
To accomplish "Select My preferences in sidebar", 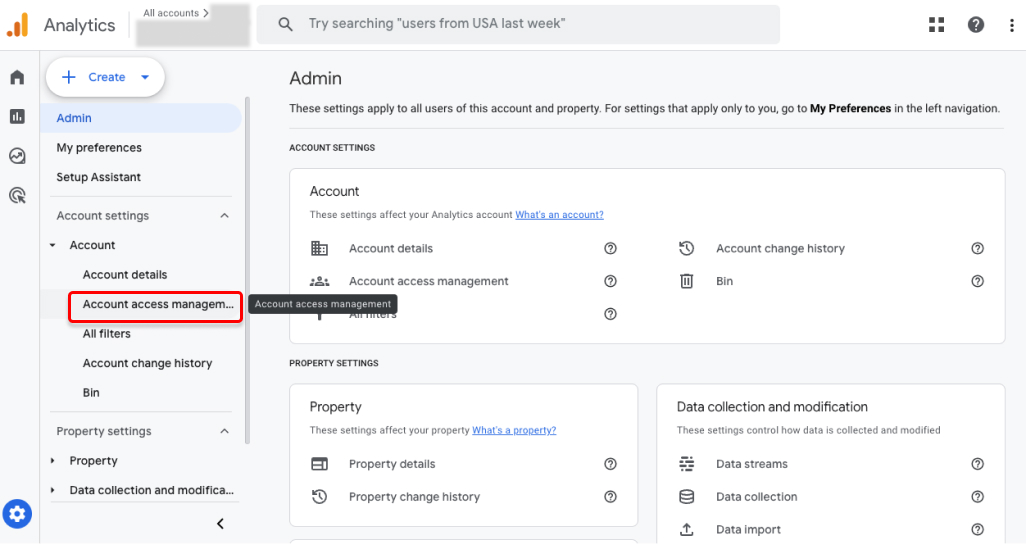I will (99, 148).
